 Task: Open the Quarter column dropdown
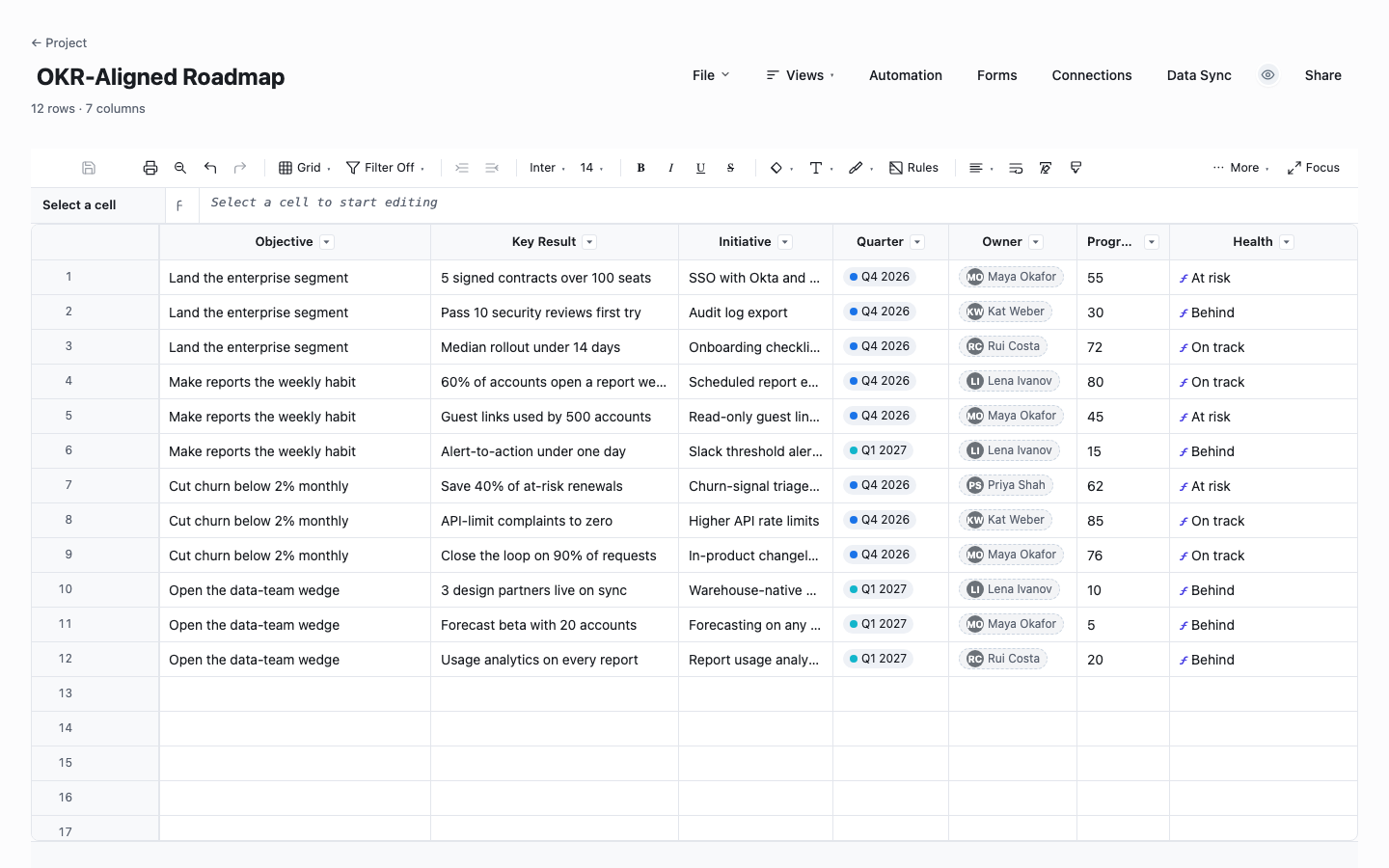[x=917, y=242]
